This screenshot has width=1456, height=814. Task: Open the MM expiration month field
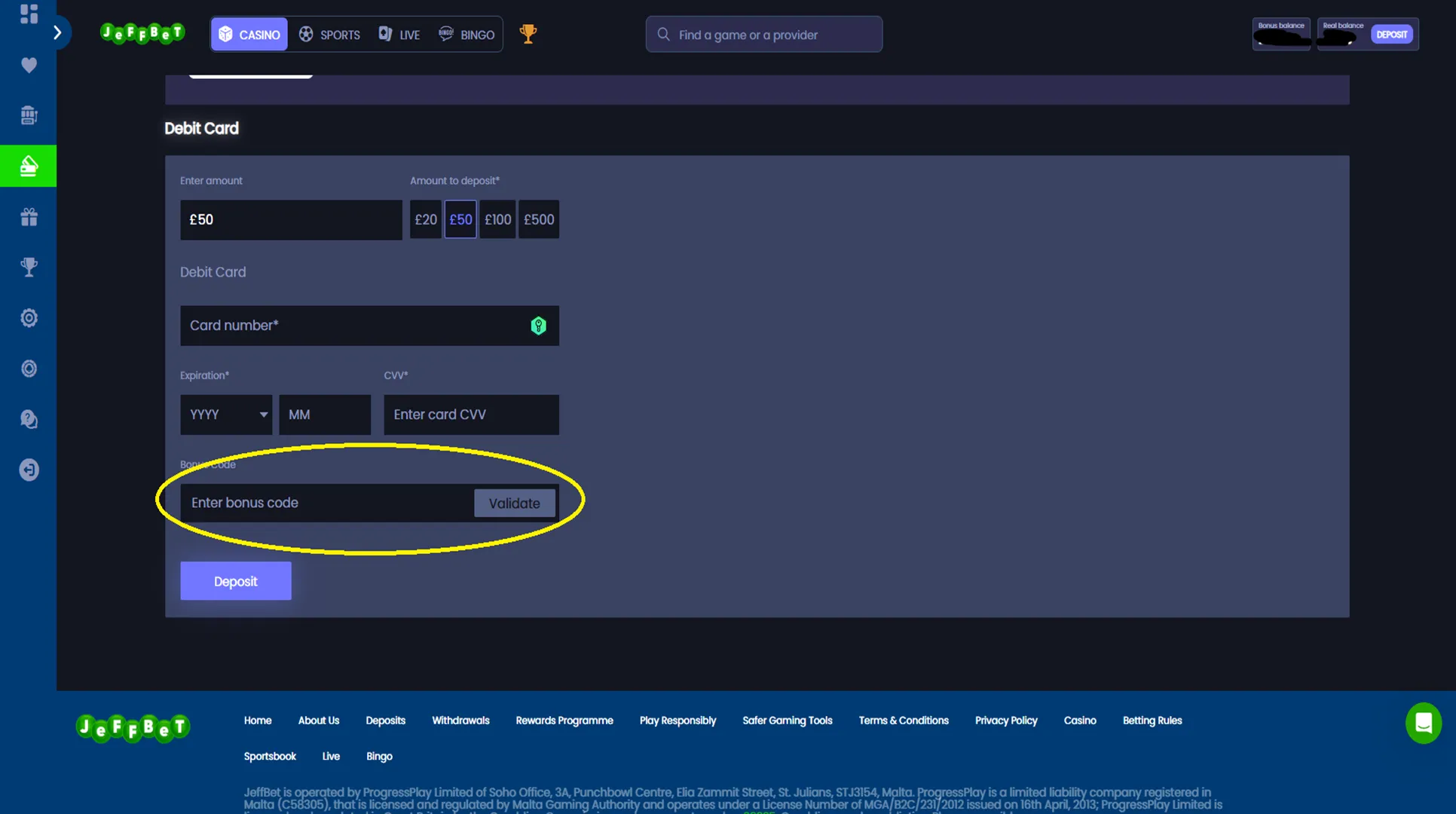point(324,415)
